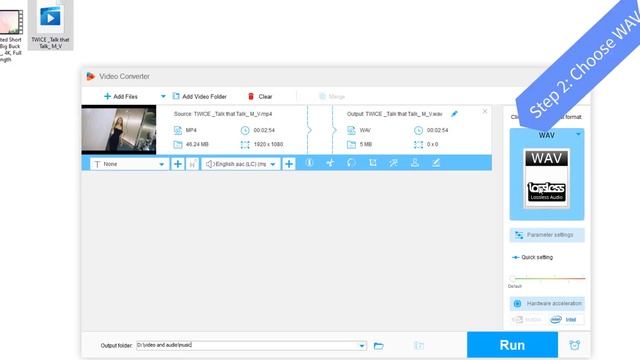The width and height of the screenshot is (640, 360).
Task: Open the effects wand tool
Action: pyautogui.click(x=393, y=163)
